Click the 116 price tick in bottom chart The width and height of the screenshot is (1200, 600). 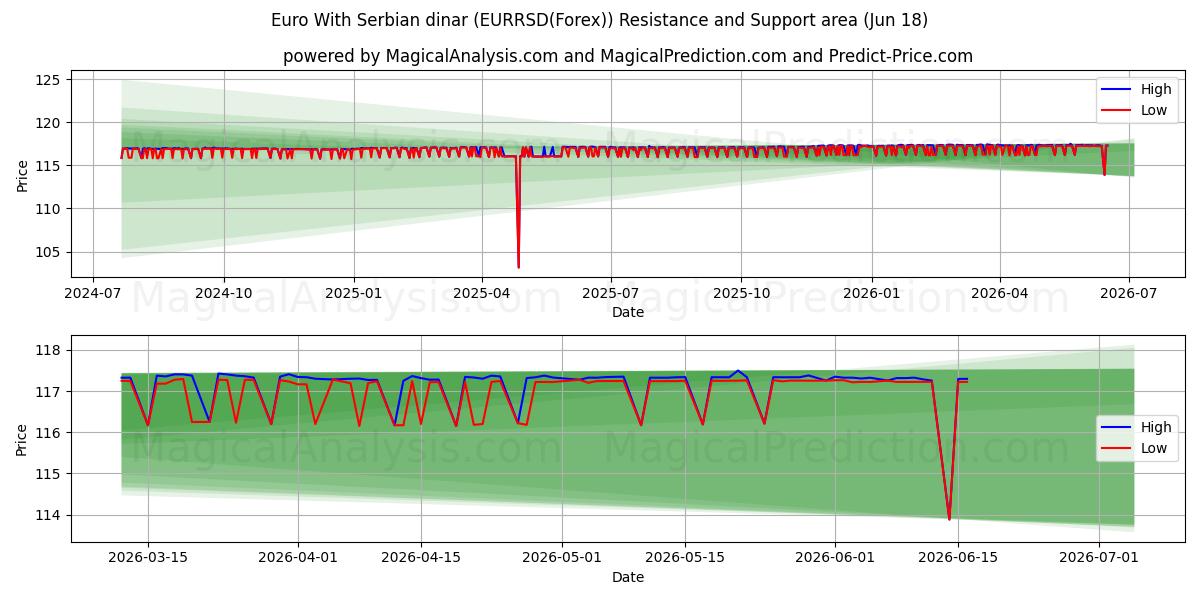coord(50,433)
